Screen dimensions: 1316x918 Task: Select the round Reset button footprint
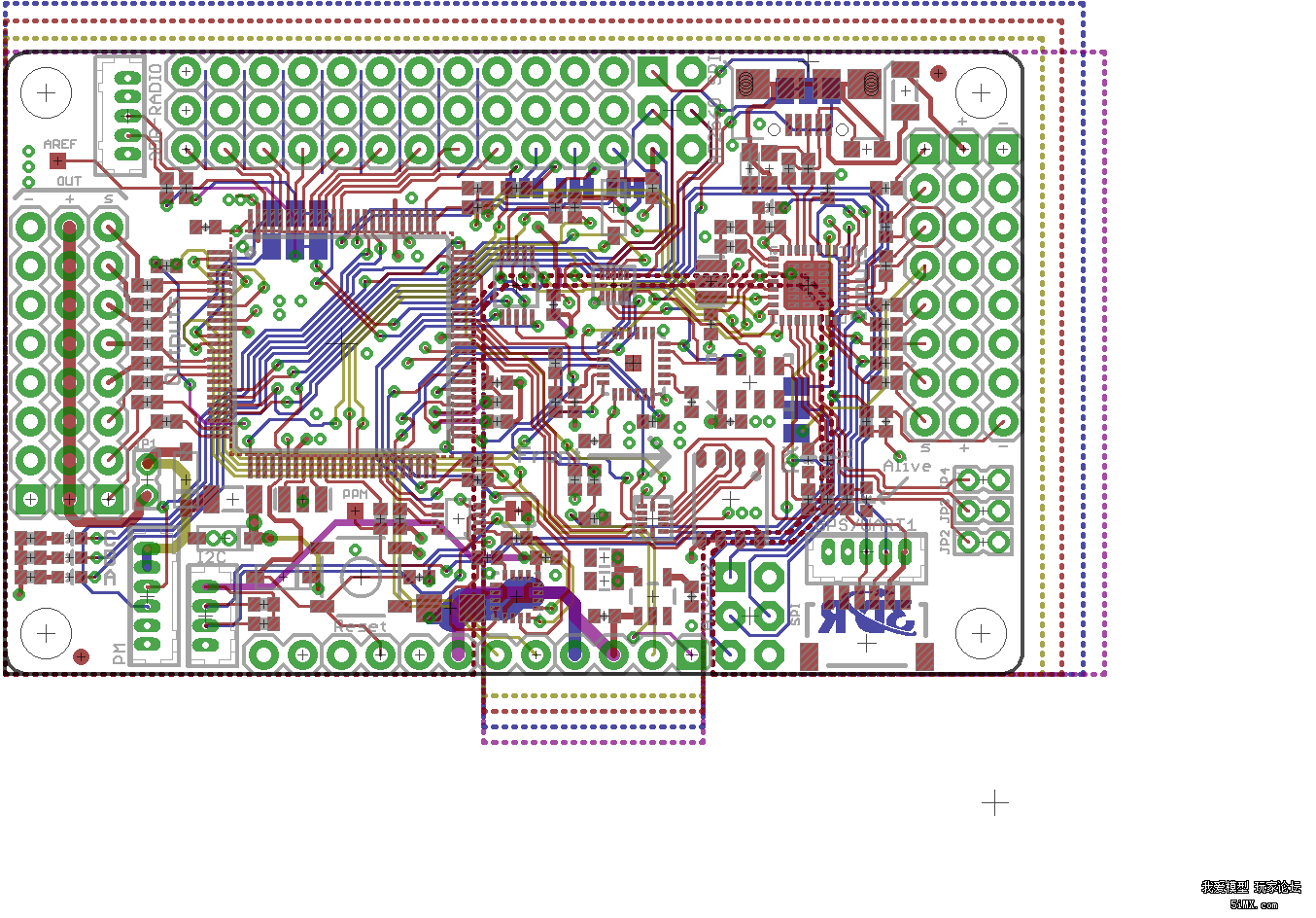[360, 579]
